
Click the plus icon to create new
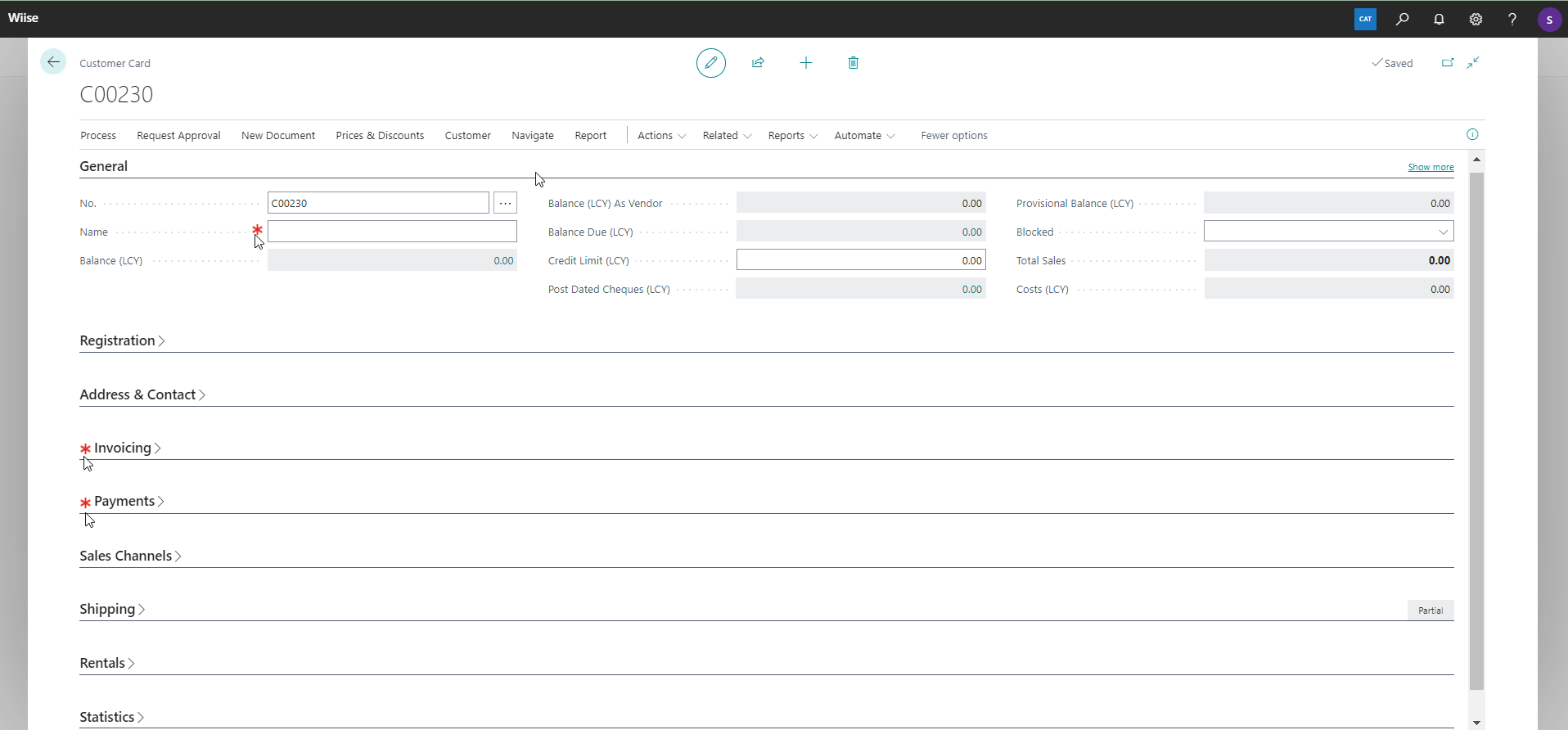(805, 63)
